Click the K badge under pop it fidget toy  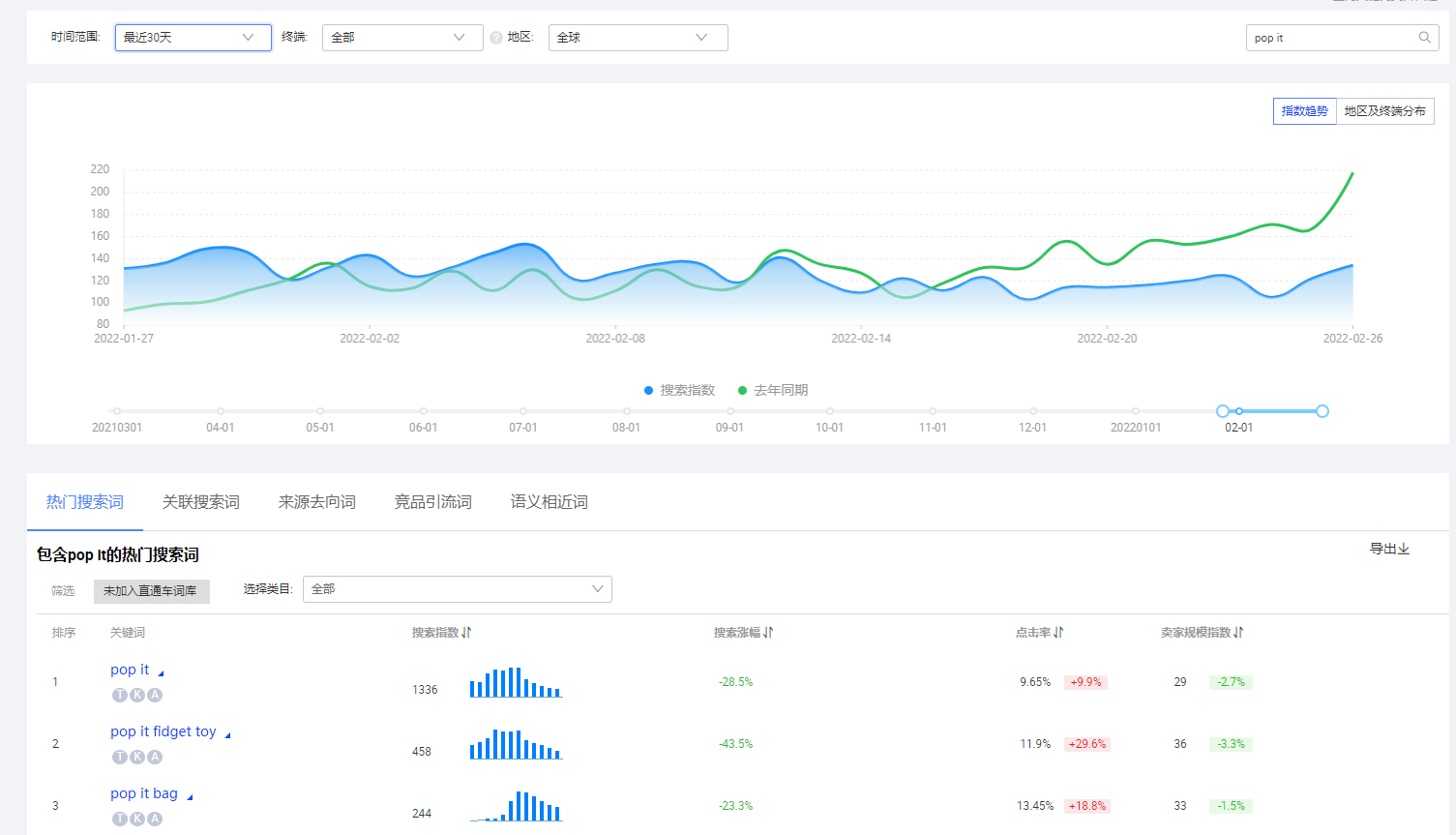(x=137, y=757)
